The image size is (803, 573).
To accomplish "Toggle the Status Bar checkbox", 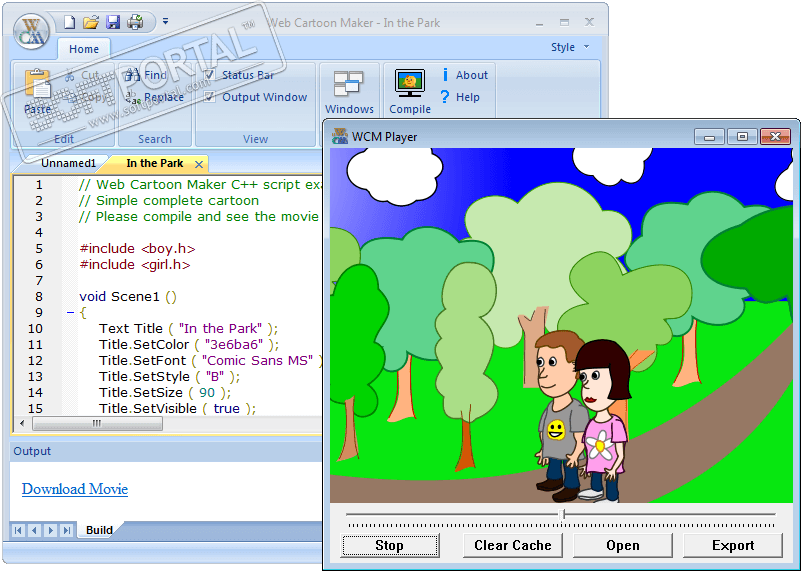I will [209, 75].
